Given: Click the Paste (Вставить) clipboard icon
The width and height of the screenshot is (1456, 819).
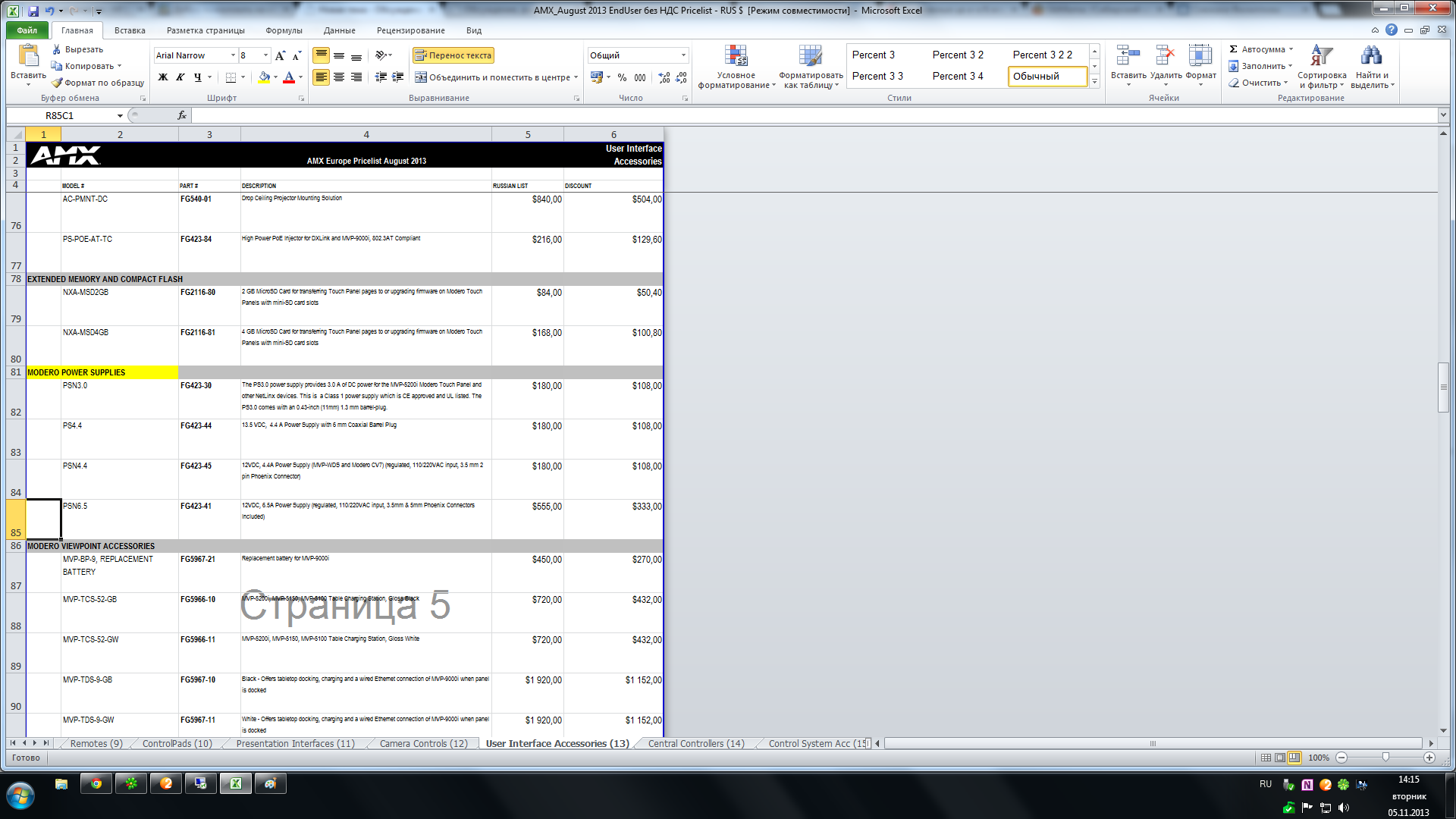Looking at the screenshot, I should [29, 57].
